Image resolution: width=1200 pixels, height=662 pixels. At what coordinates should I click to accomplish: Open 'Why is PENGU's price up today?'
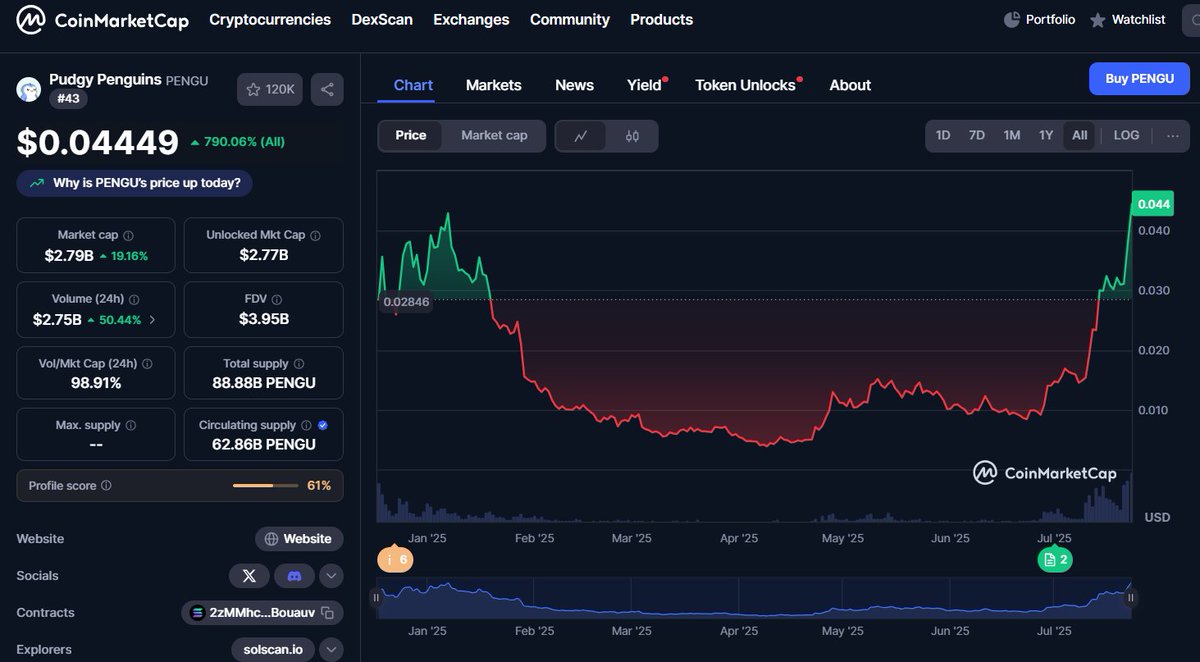point(135,183)
